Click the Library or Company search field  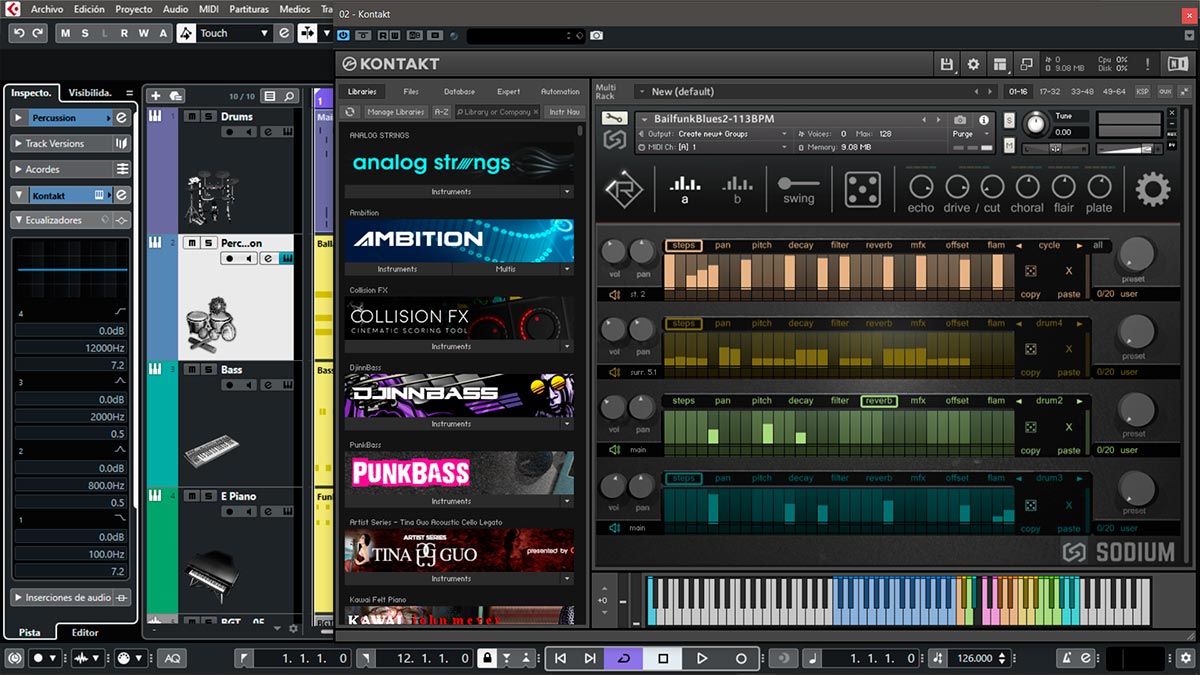point(498,112)
